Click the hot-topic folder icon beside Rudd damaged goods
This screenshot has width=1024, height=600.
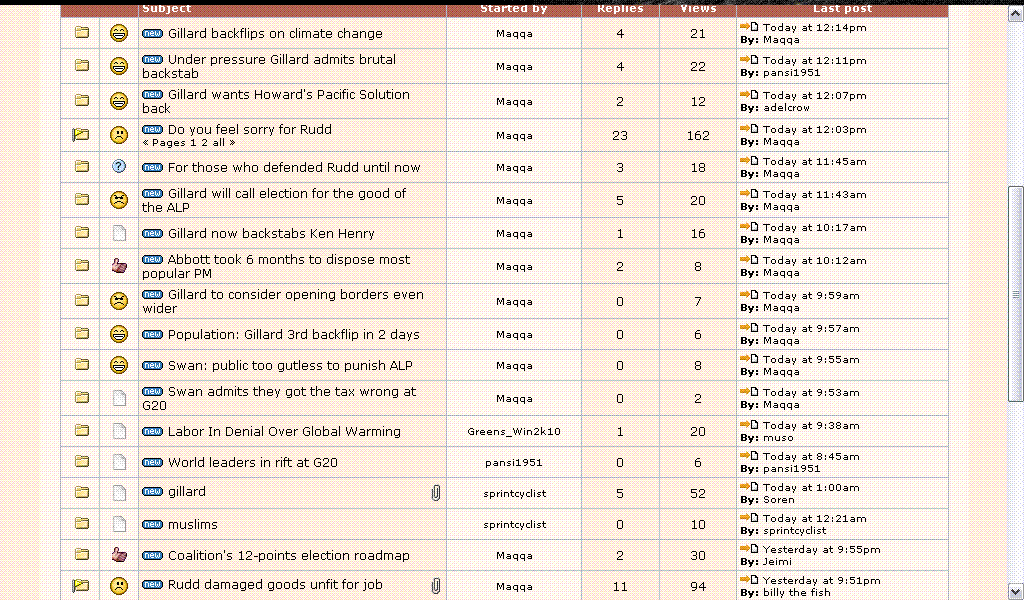80,585
